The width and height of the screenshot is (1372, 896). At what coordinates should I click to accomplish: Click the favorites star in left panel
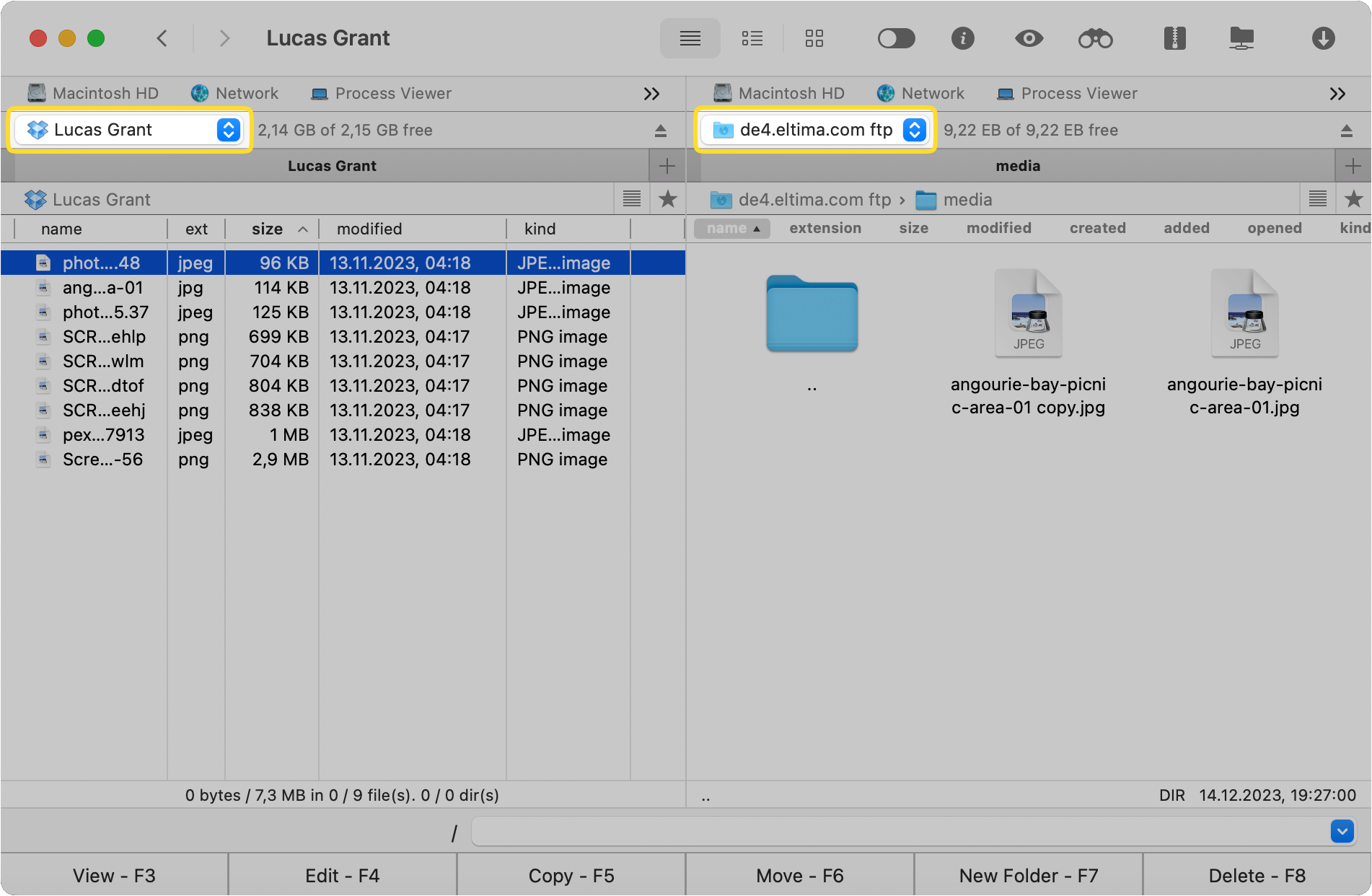tap(668, 199)
